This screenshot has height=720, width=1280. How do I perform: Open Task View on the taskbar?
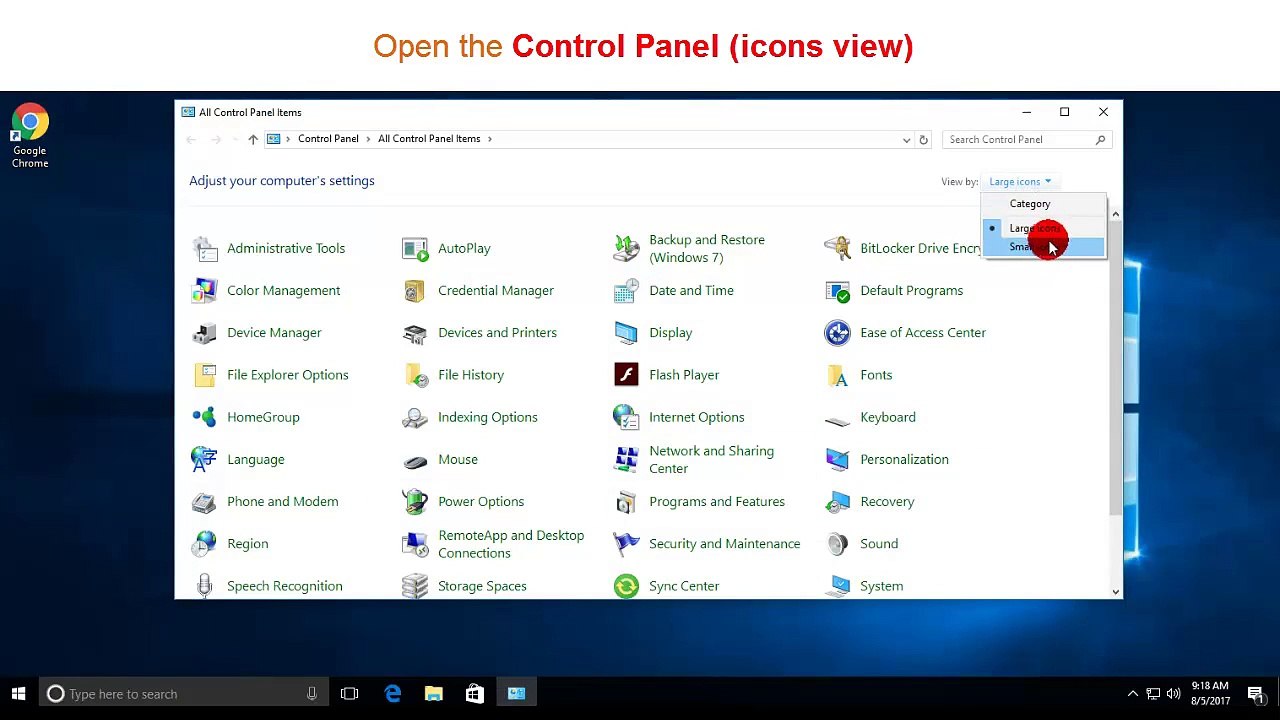coord(349,694)
